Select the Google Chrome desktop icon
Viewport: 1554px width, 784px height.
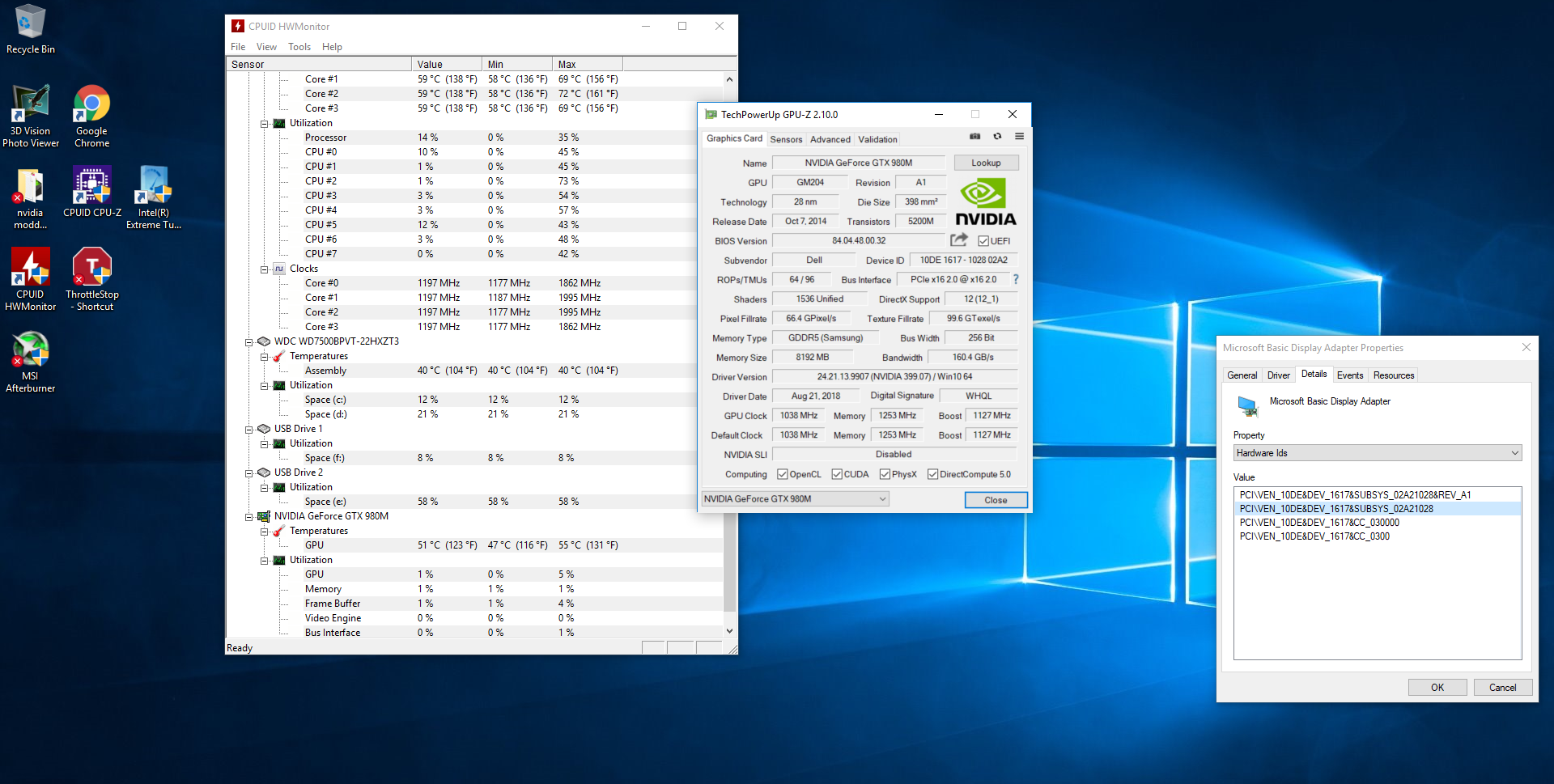[91, 116]
